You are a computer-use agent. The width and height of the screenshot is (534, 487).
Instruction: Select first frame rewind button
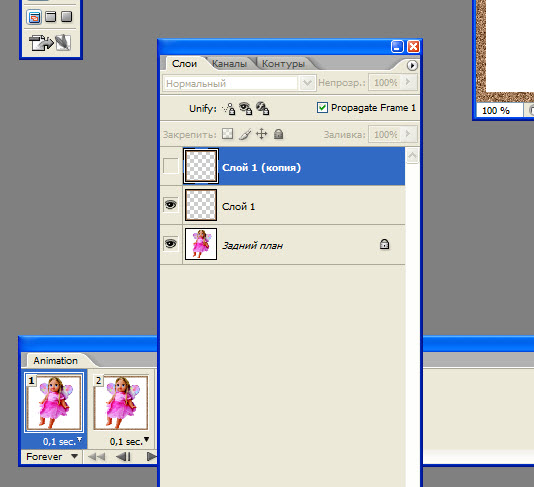tap(96, 457)
